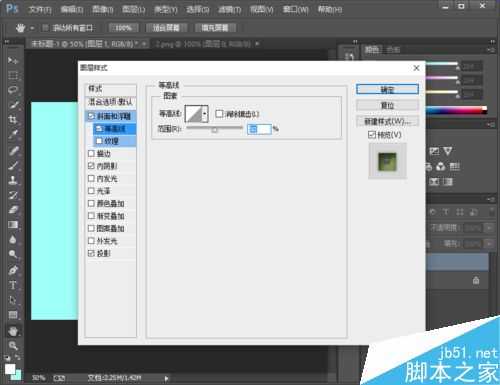Enable the 渐变叠加 checkbox
Screen dimensions: 500x385
(91, 216)
